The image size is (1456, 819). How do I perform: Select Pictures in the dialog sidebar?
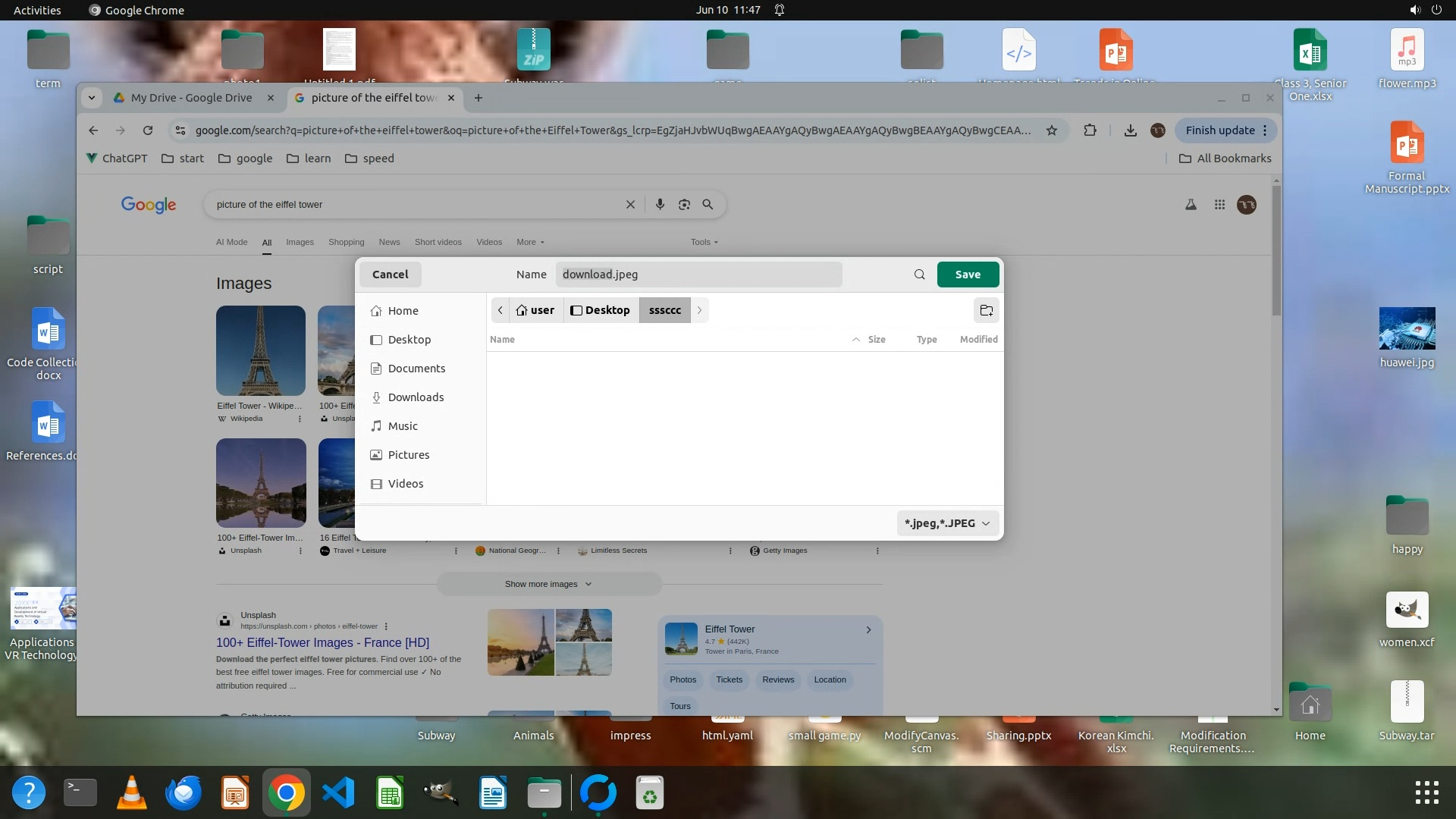(408, 455)
